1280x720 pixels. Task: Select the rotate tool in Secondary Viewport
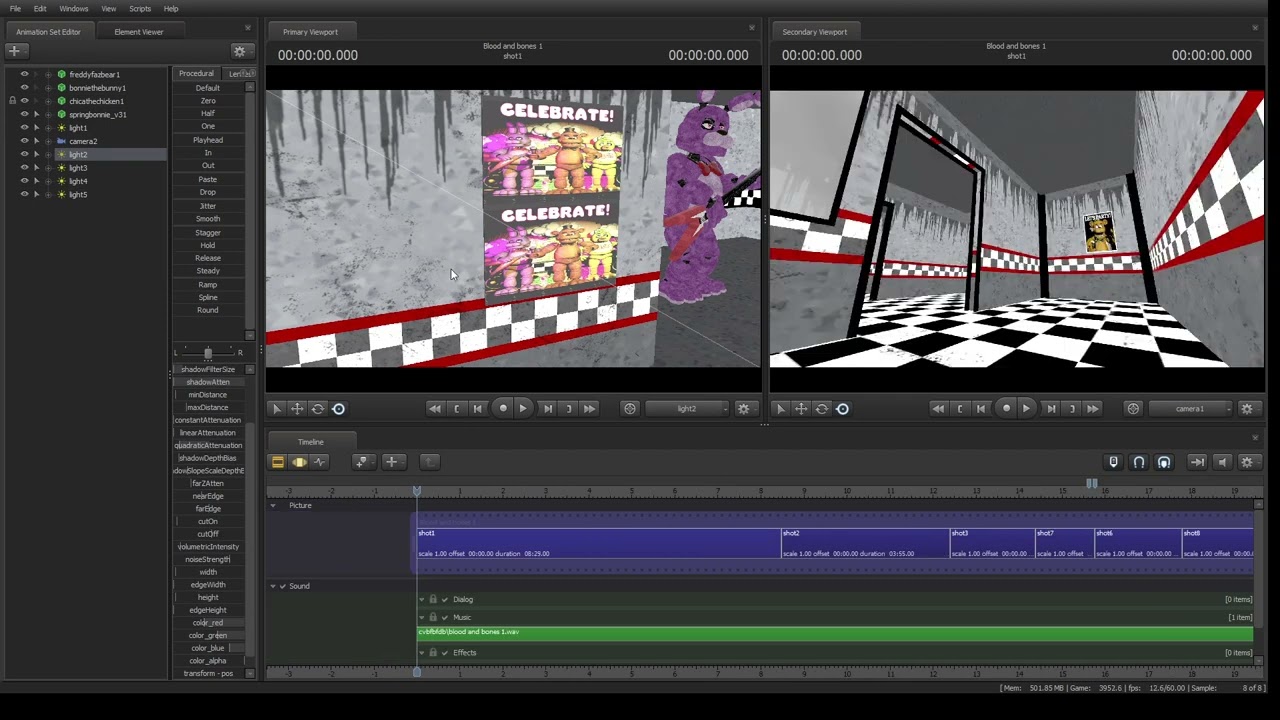pyautogui.click(x=822, y=408)
